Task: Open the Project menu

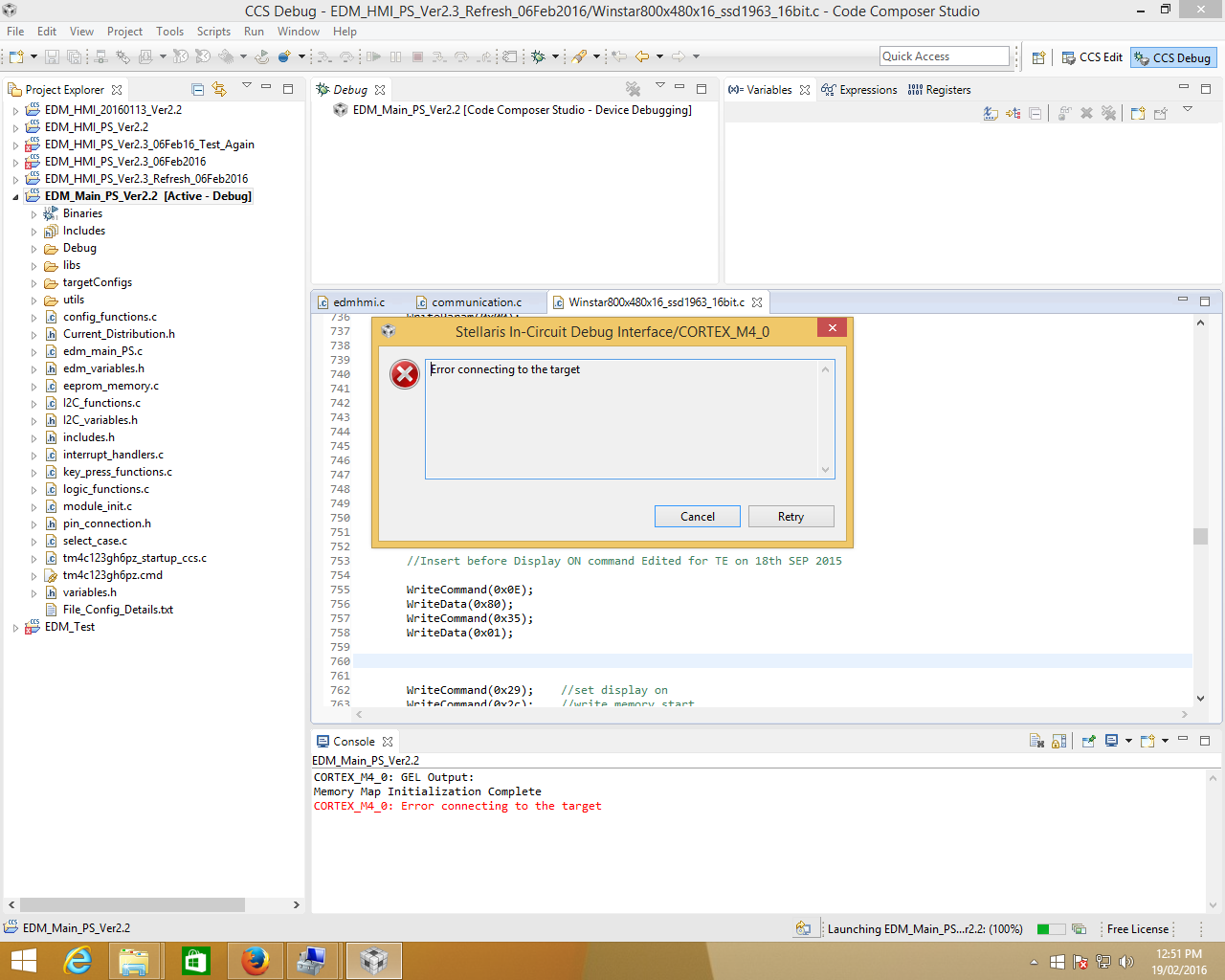Action: click(124, 32)
